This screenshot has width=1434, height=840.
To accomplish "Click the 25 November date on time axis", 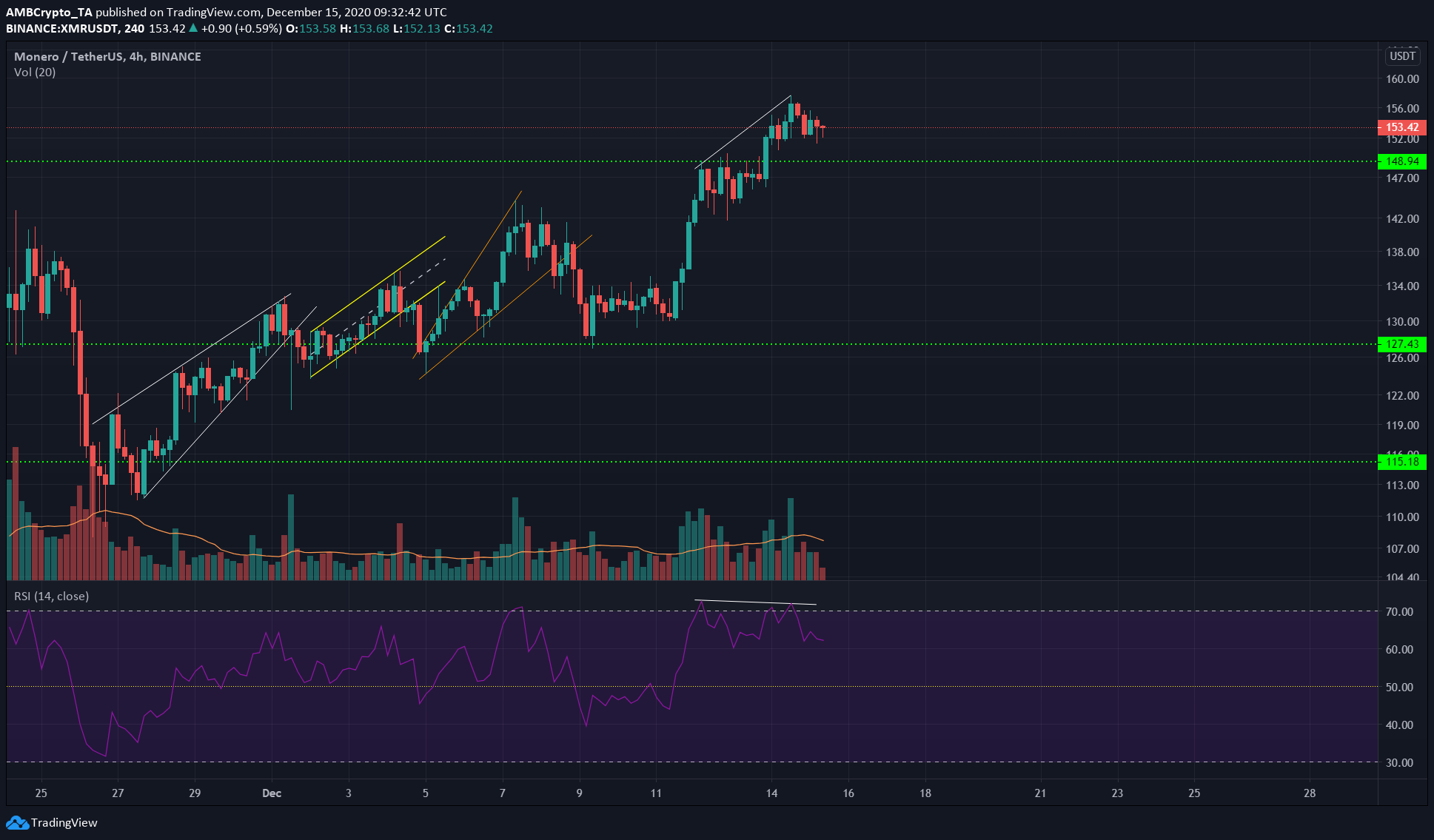I will (x=41, y=793).
